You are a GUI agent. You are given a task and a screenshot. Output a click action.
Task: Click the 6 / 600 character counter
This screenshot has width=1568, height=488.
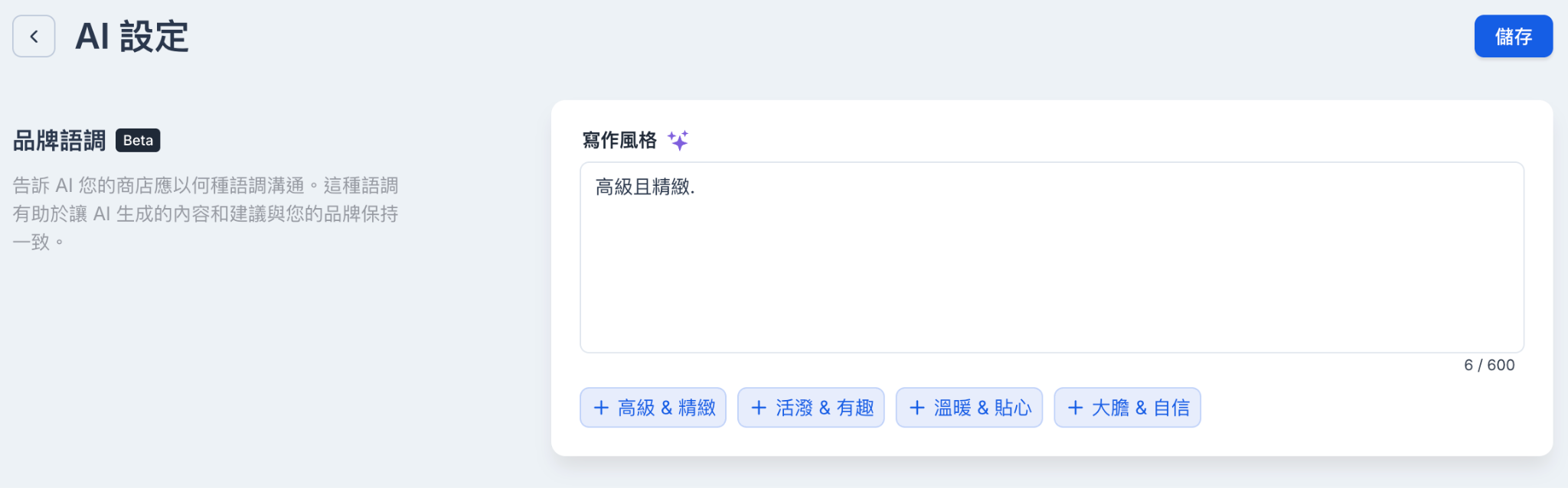pos(1489,365)
